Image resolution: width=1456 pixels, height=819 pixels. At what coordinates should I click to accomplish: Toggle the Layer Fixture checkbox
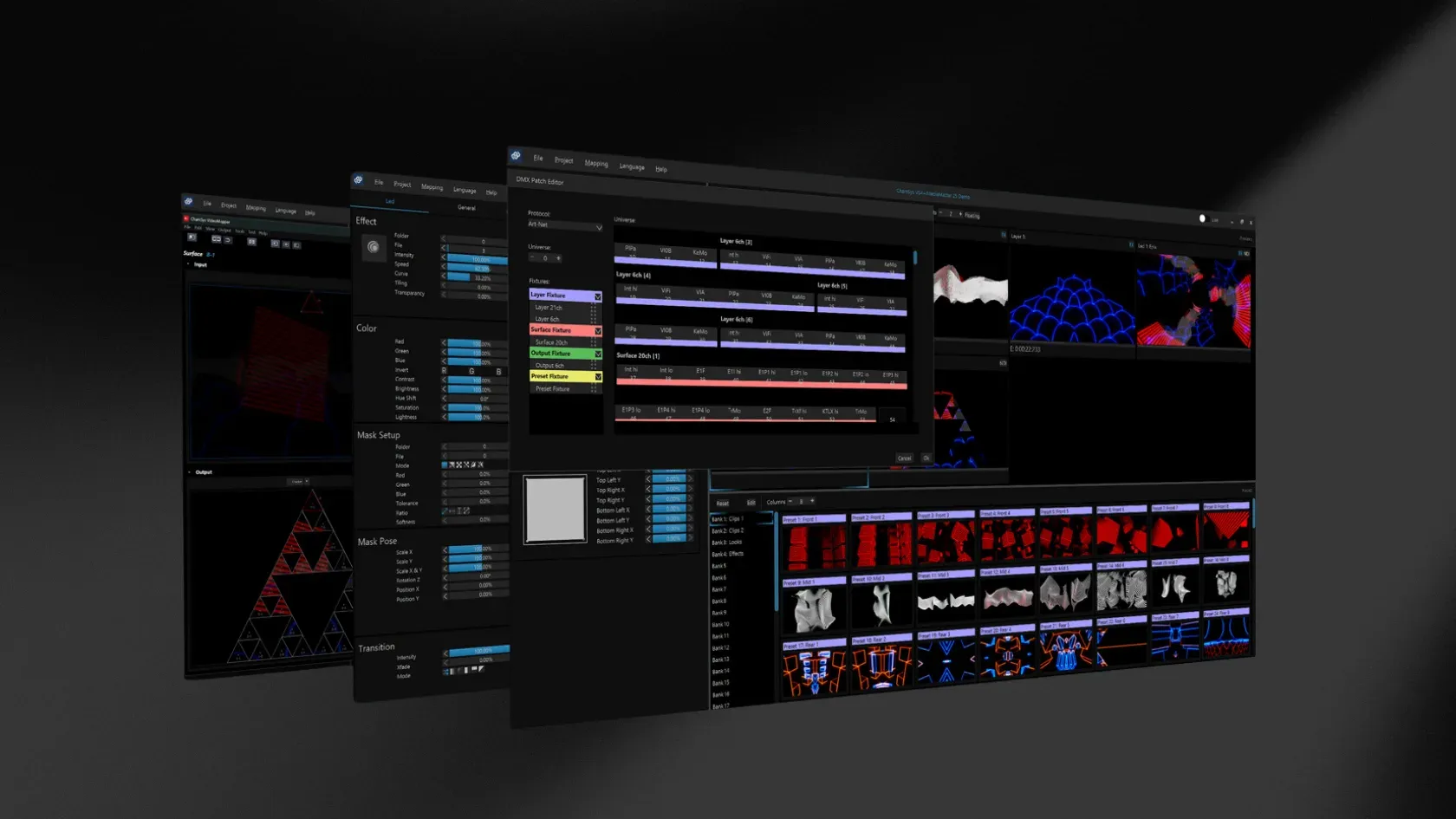597,297
